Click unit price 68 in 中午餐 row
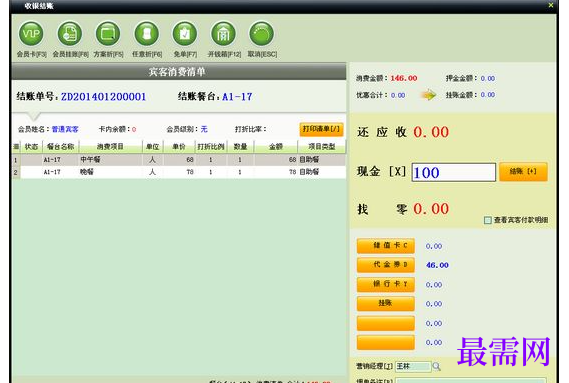This screenshot has width=569, height=383. click(190, 159)
